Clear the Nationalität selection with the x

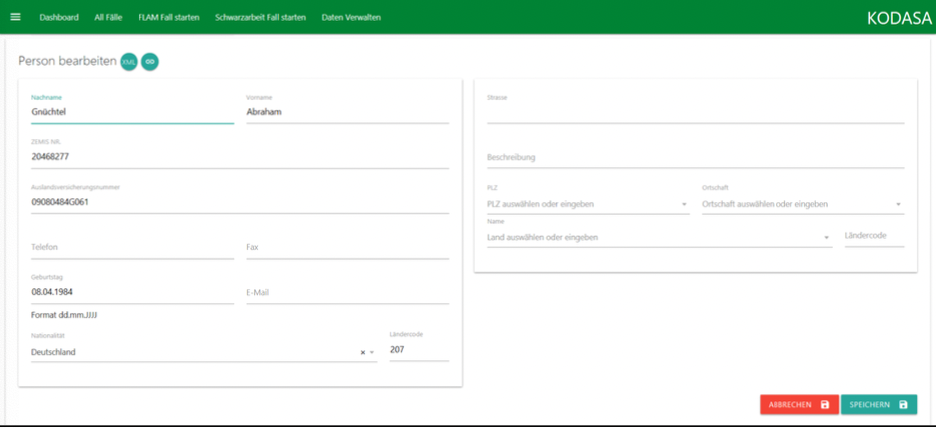pyautogui.click(x=363, y=353)
